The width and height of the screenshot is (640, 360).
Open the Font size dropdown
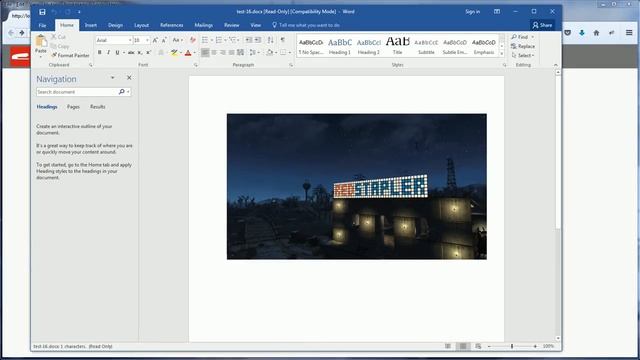pos(147,40)
